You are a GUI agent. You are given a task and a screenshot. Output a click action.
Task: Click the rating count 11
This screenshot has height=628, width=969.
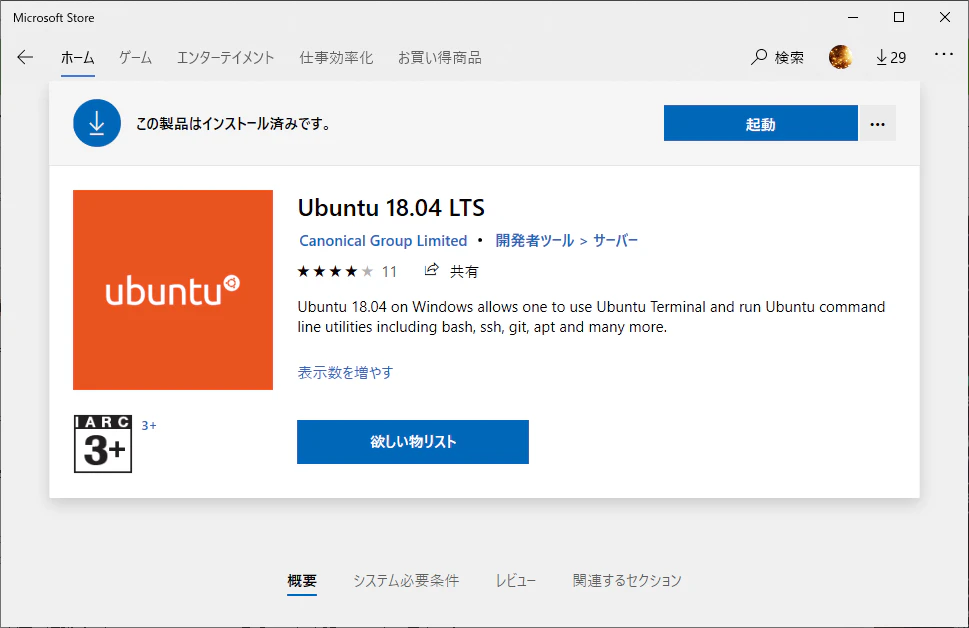point(389,271)
